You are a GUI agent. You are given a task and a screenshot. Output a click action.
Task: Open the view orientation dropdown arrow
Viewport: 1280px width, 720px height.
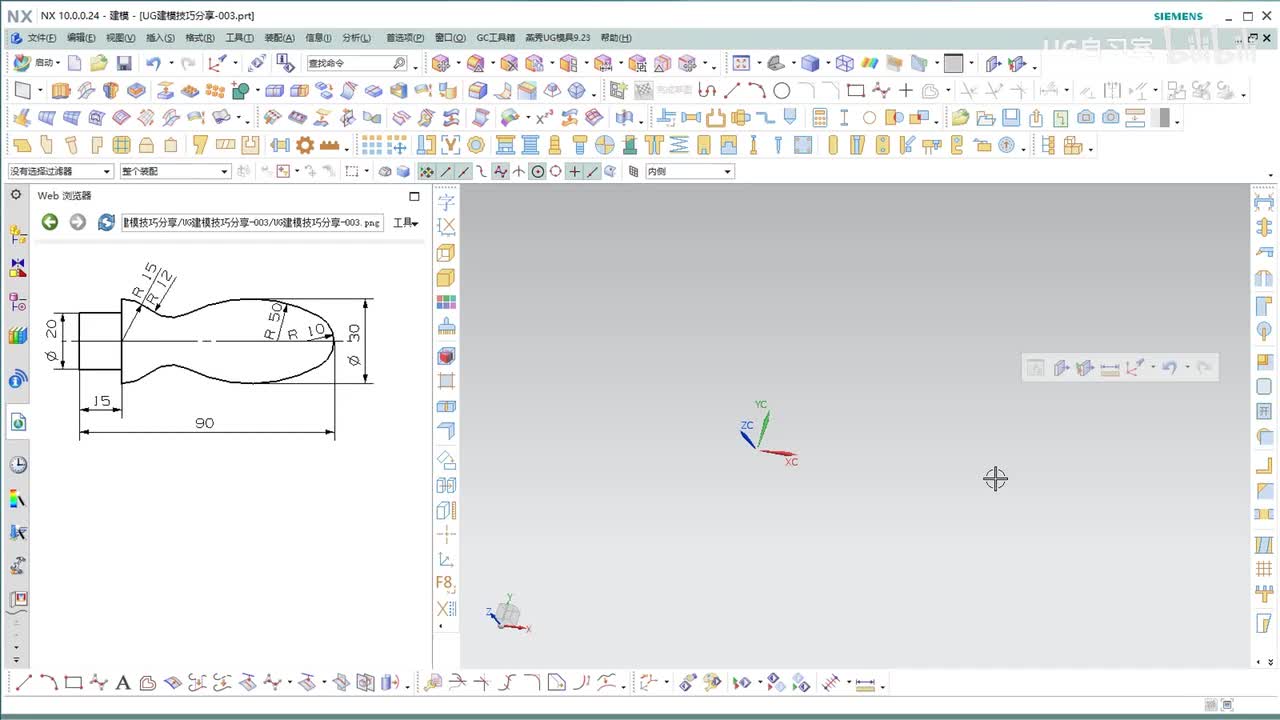tap(793, 64)
